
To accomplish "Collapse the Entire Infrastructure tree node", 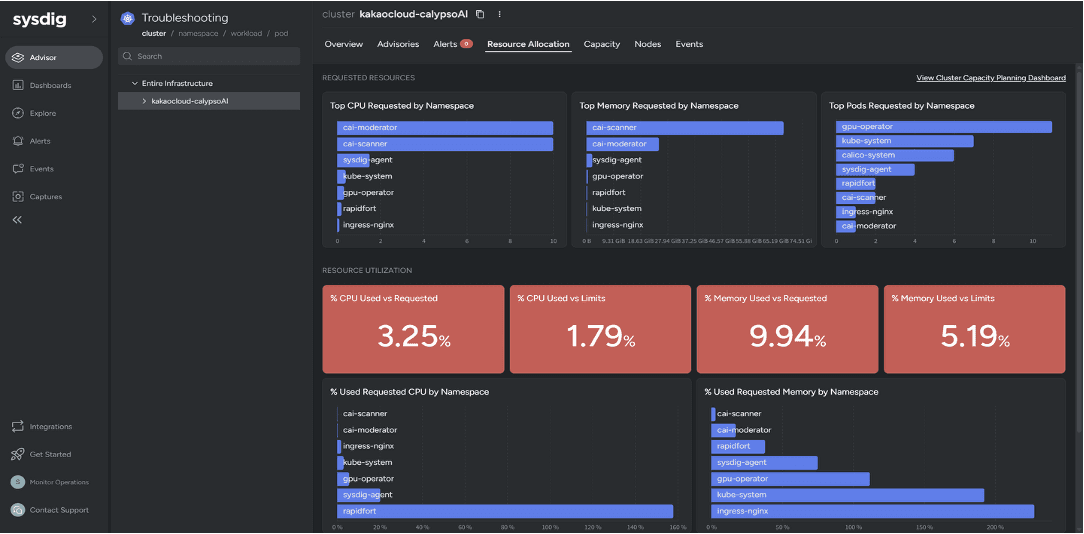I will coord(135,83).
